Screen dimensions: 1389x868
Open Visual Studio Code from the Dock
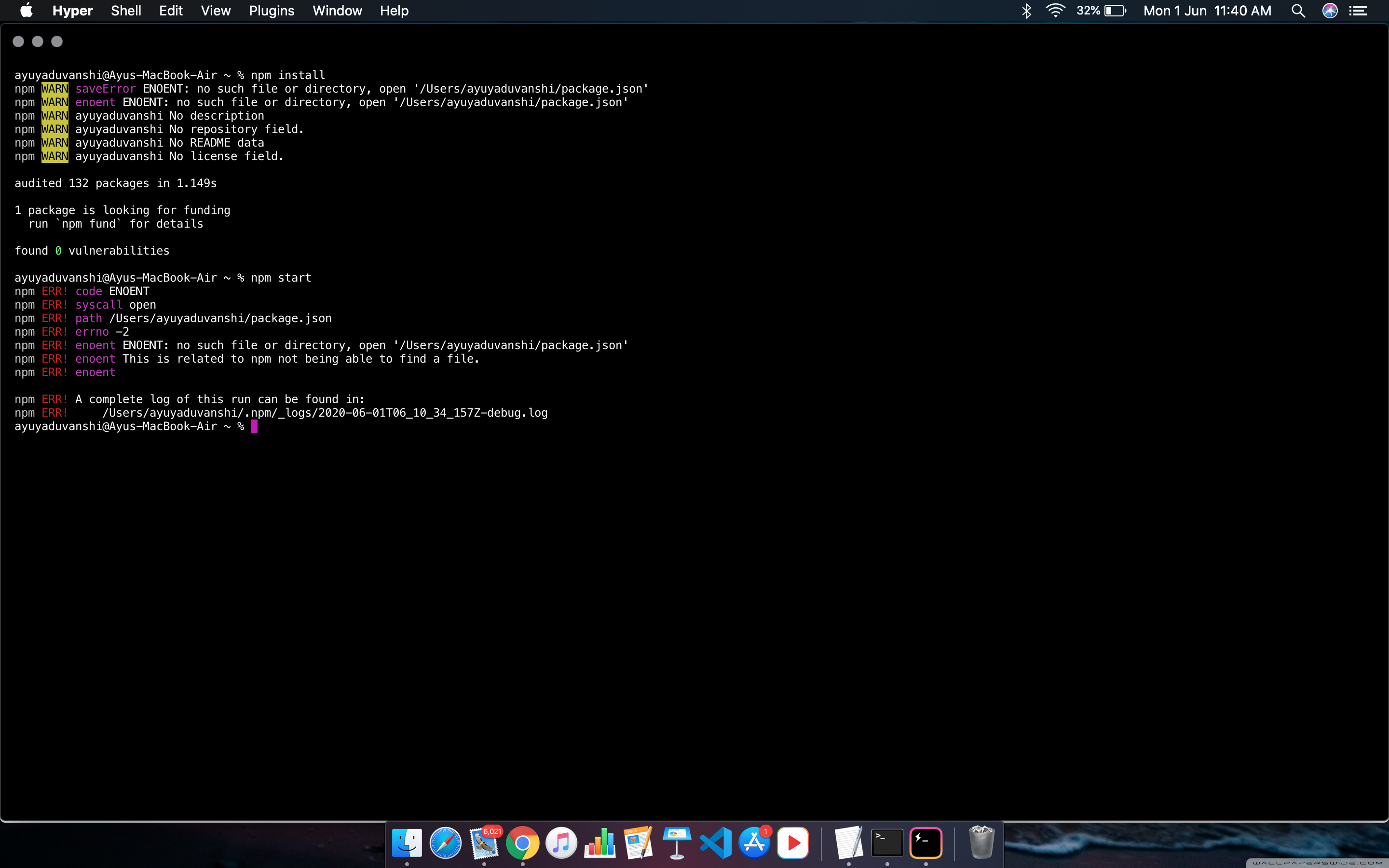point(715,843)
